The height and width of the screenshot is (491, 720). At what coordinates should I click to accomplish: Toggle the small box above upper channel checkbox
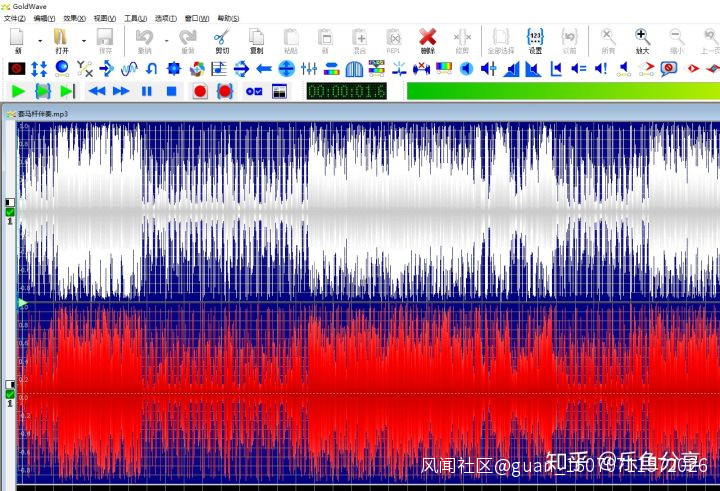click(10, 202)
